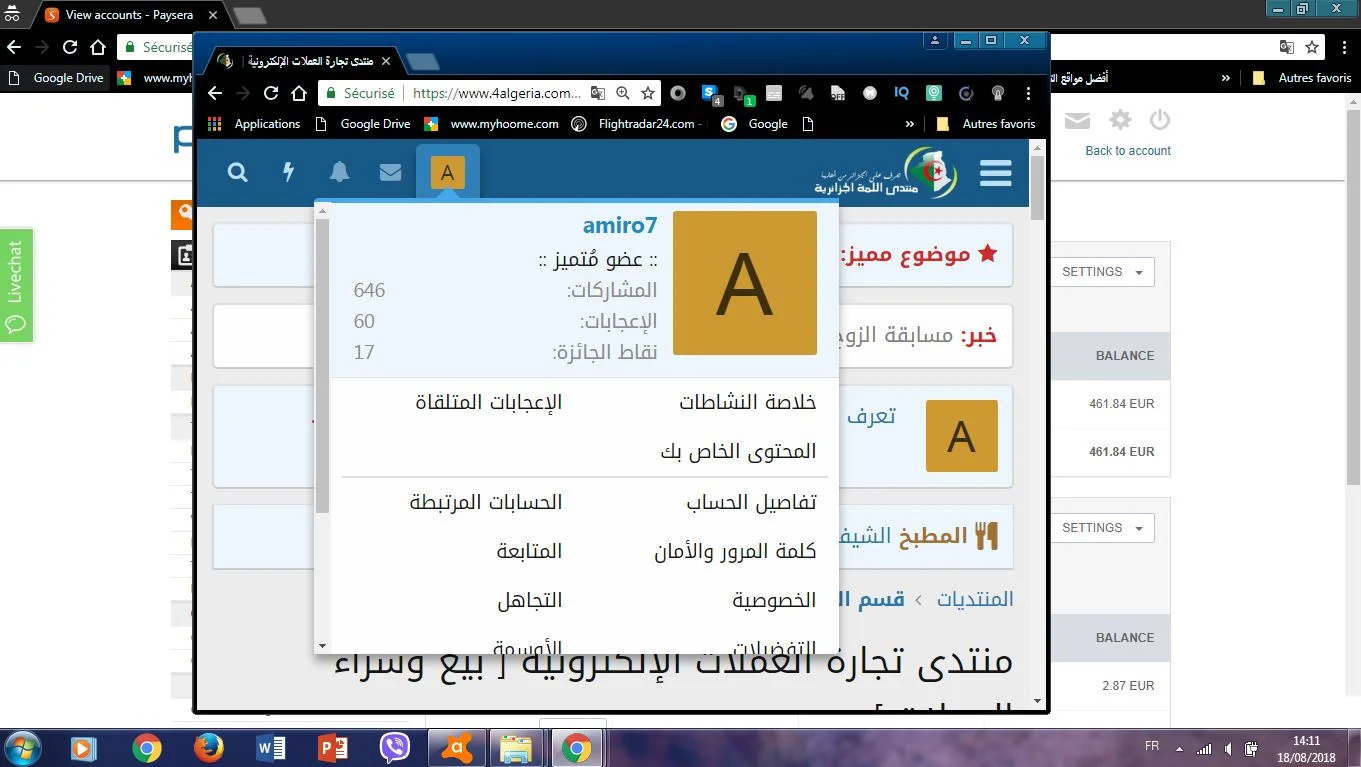Click the Back to account link
This screenshot has height=767, width=1361.
coord(1128,151)
